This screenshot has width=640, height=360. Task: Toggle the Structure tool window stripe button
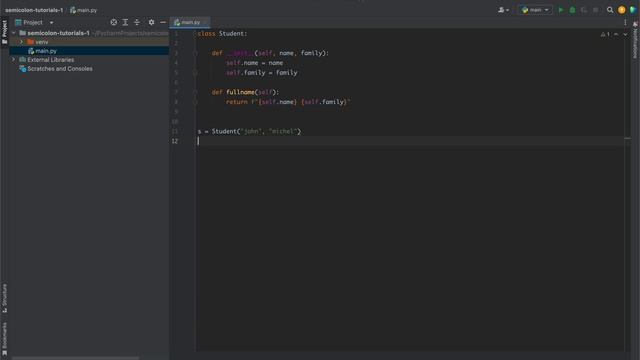(x=4, y=298)
